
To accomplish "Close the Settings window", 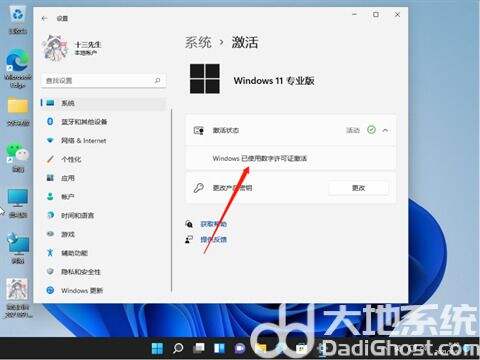I will 397,15.
